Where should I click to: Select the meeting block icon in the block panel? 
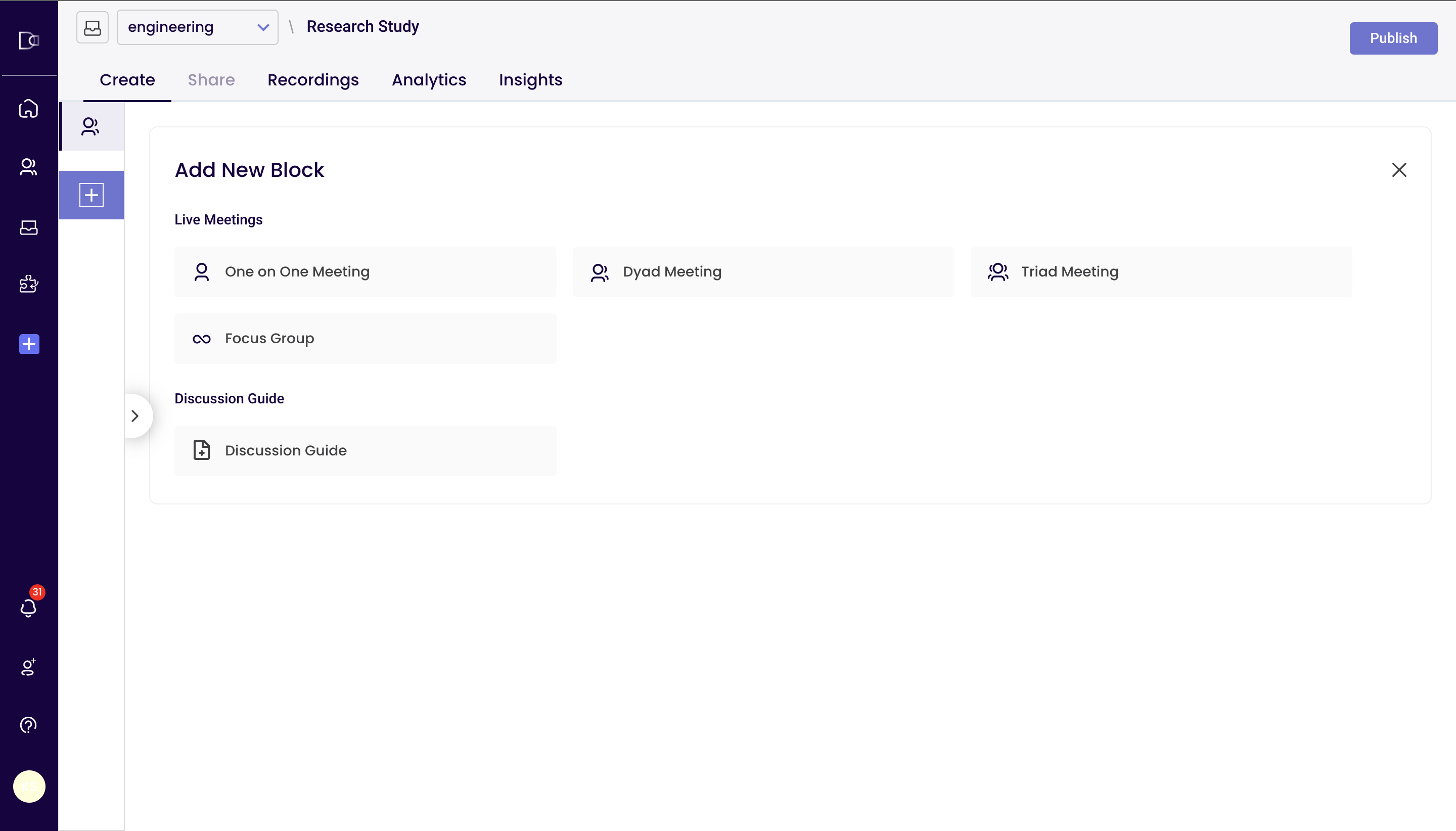[92, 126]
